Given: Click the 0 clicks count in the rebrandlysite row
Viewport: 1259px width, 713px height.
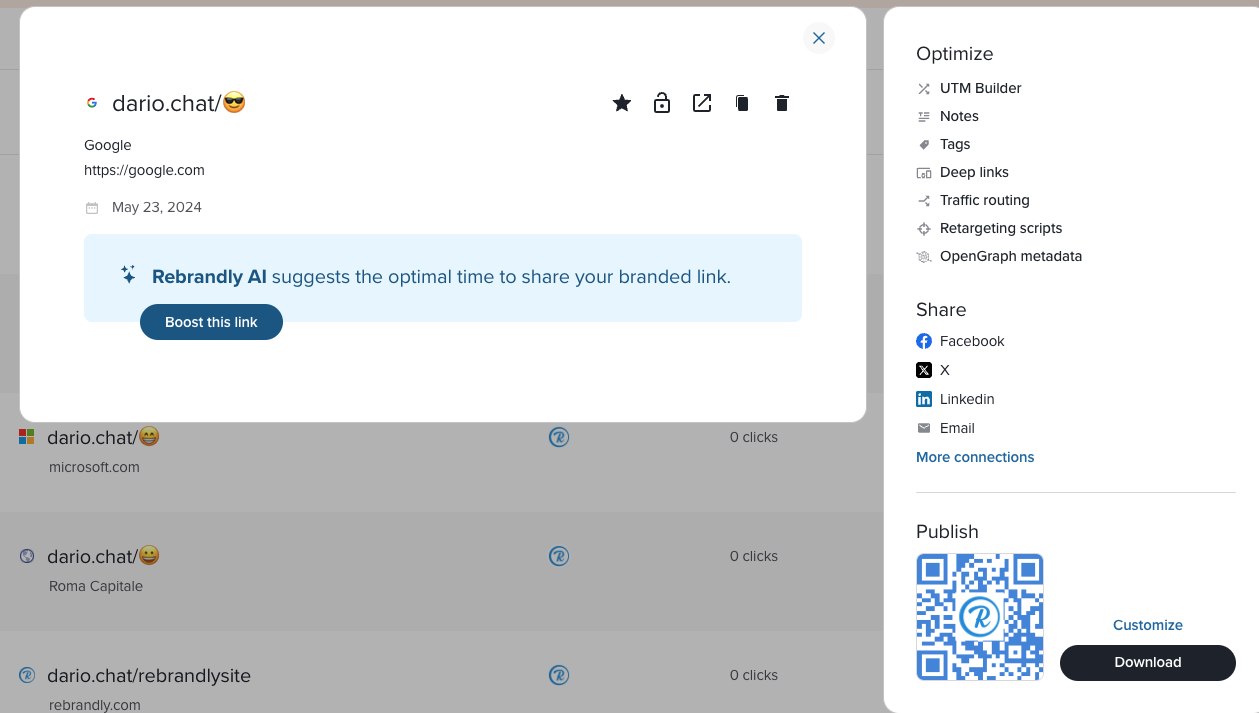Looking at the screenshot, I should coord(754,675).
